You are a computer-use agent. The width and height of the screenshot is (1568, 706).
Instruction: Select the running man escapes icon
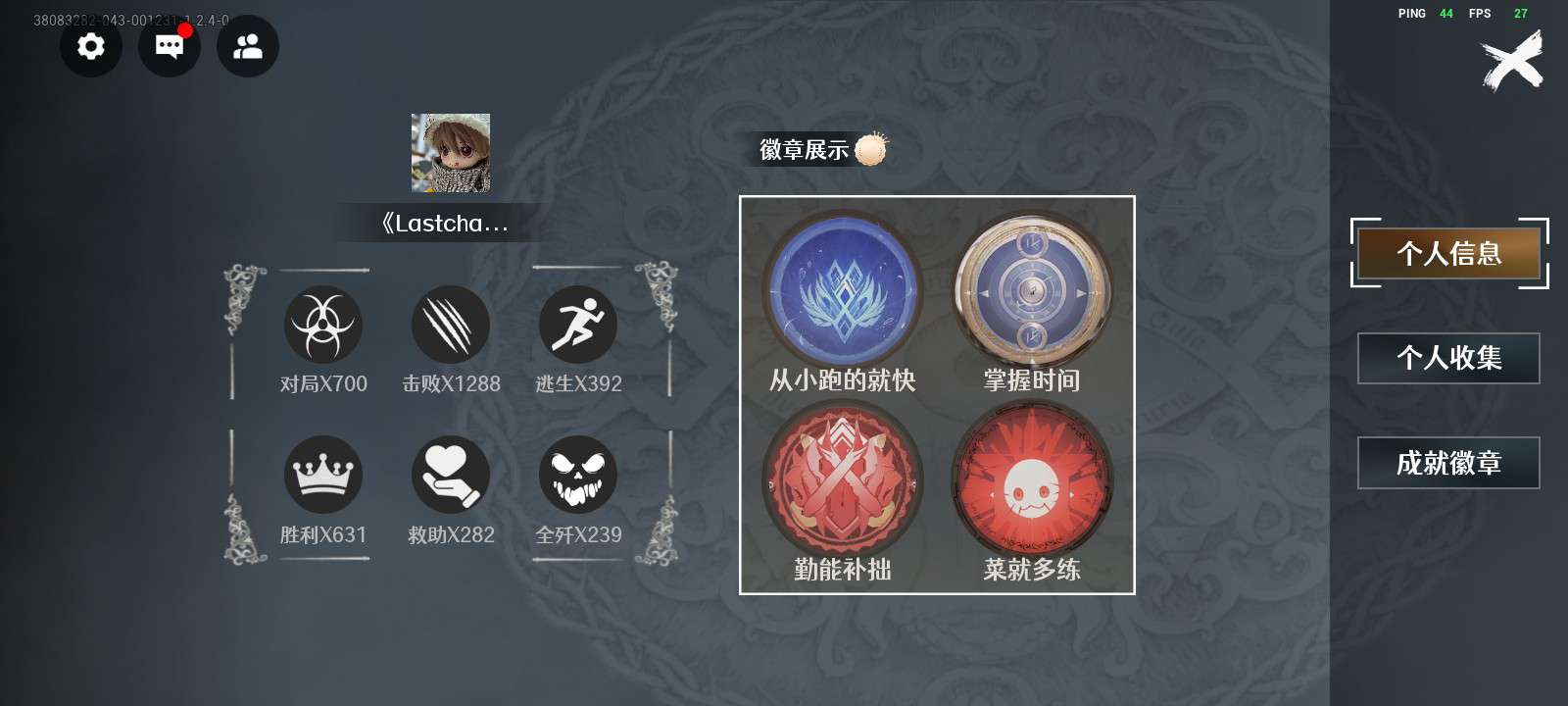pyautogui.click(x=578, y=325)
